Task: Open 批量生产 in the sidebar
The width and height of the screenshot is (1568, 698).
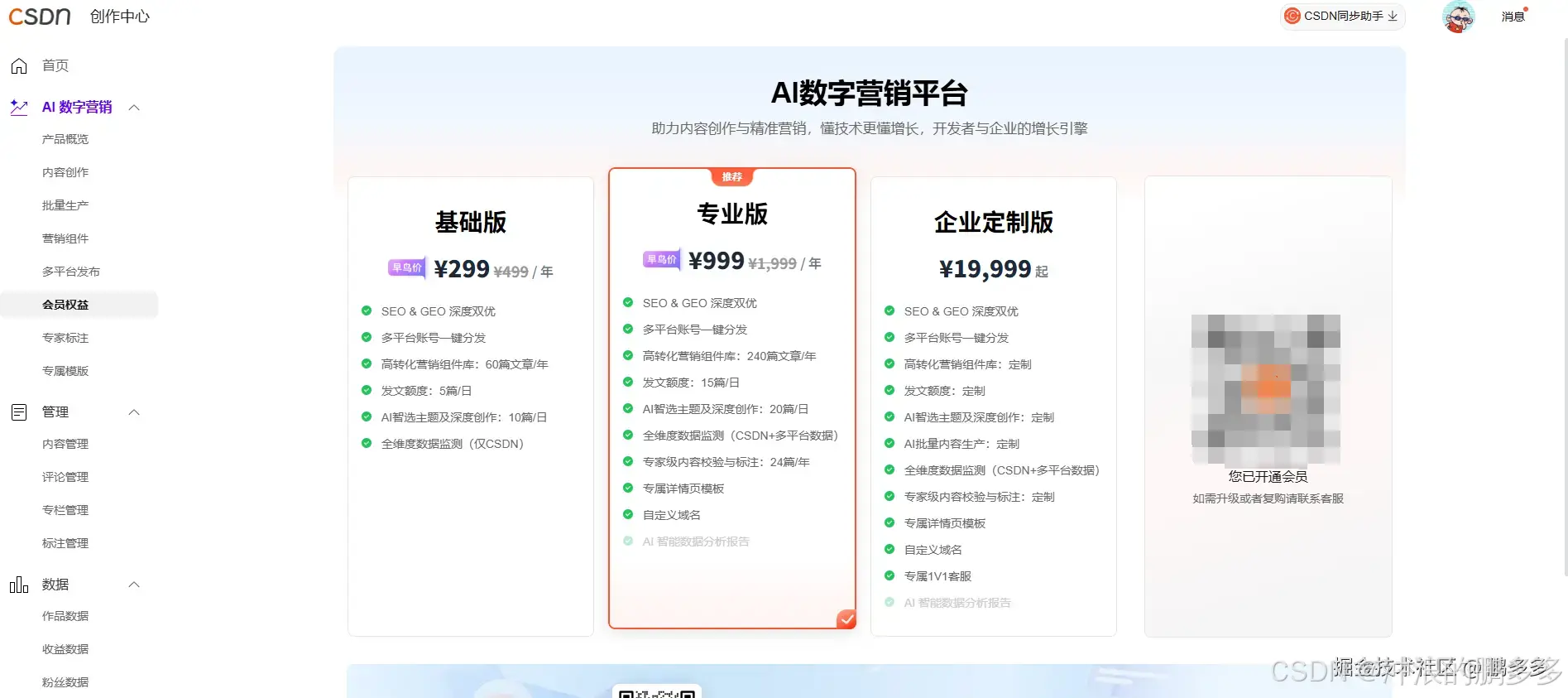Action: [x=65, y=205]
